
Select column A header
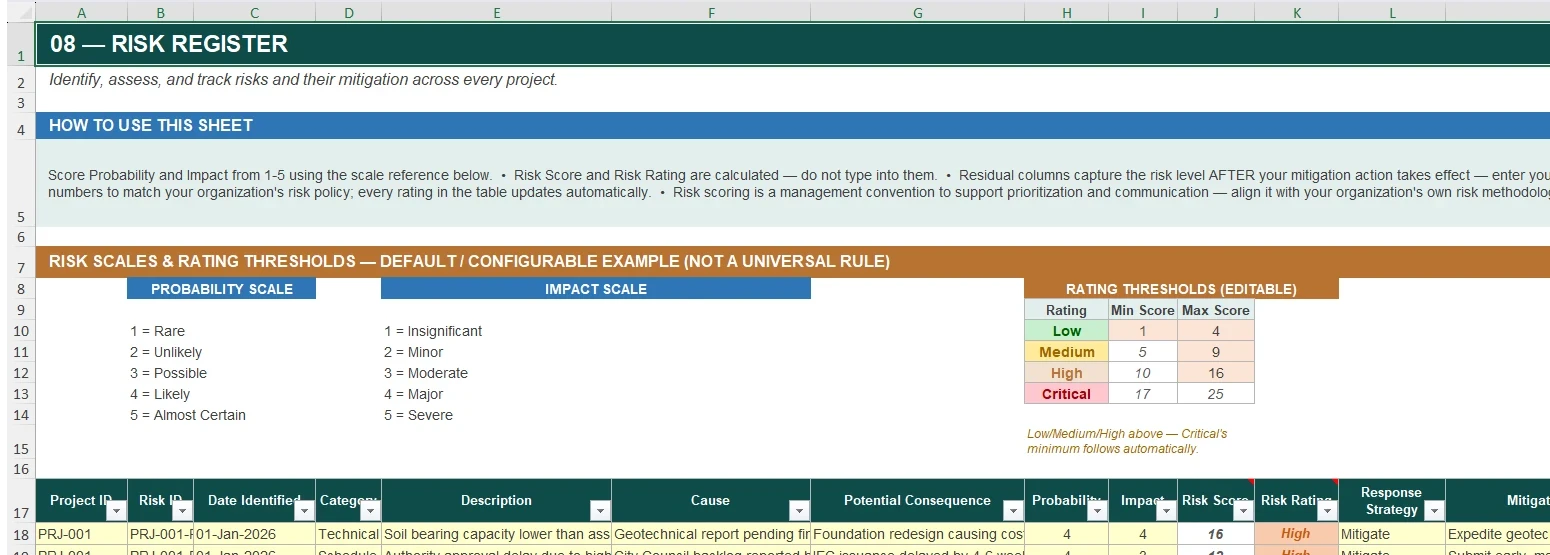[81, 12]
